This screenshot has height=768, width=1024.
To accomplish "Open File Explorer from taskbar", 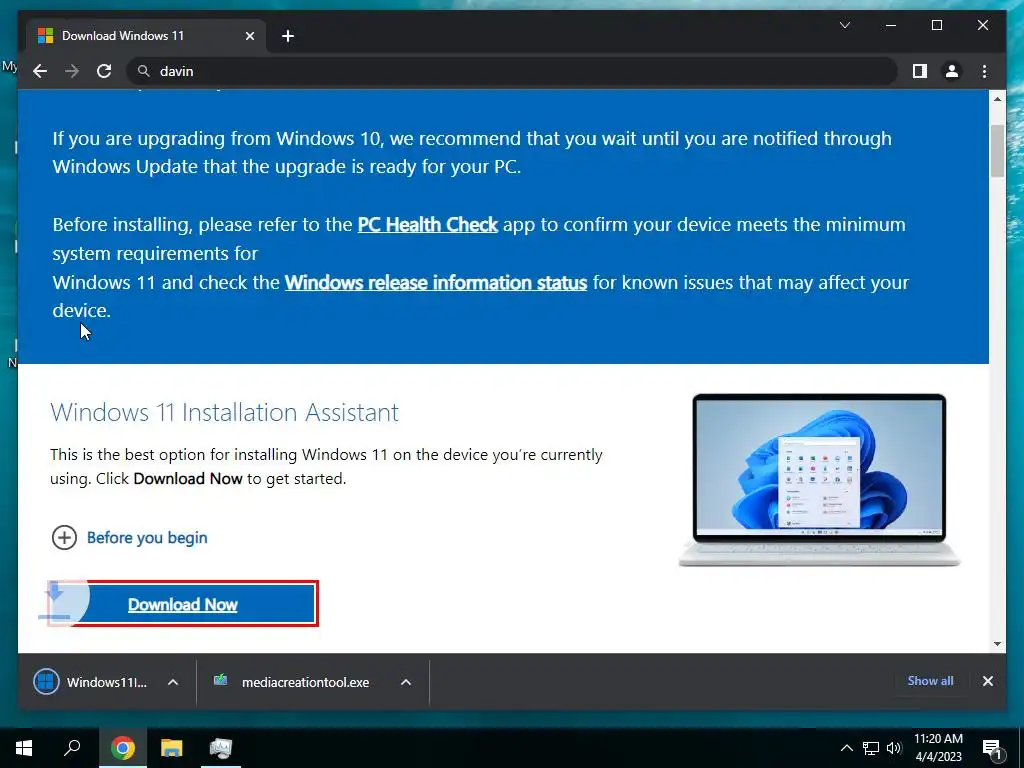I will tap(172, 748).
